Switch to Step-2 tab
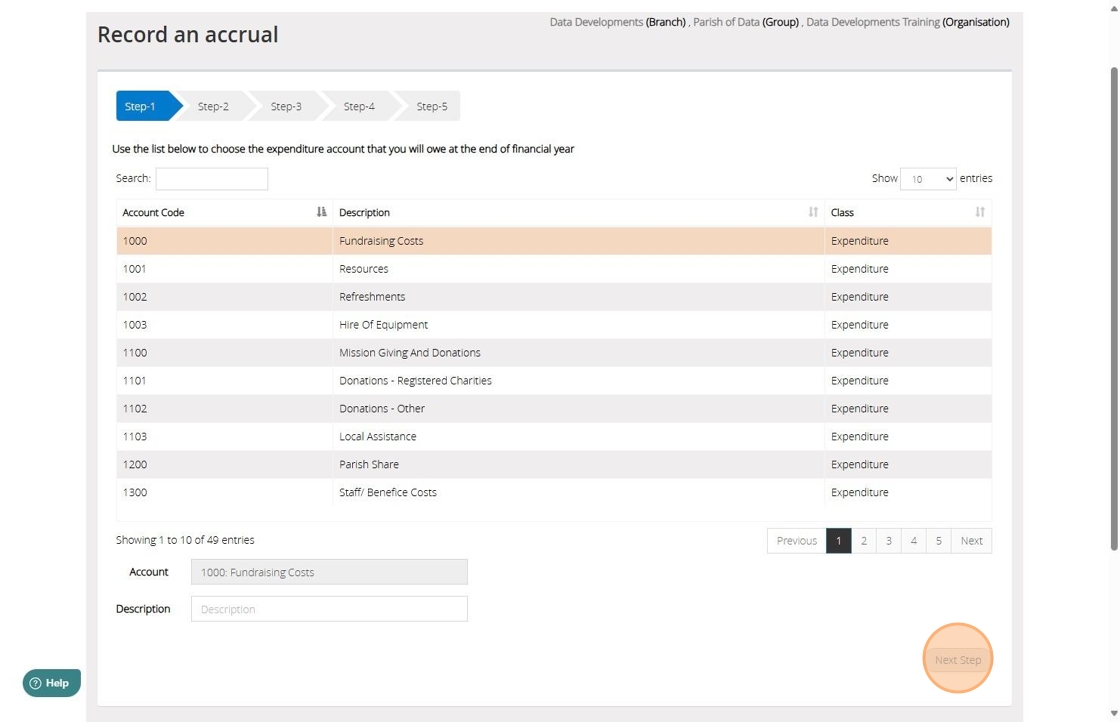Viewport: 1120px width, 722px height. (x=213, y=106)
